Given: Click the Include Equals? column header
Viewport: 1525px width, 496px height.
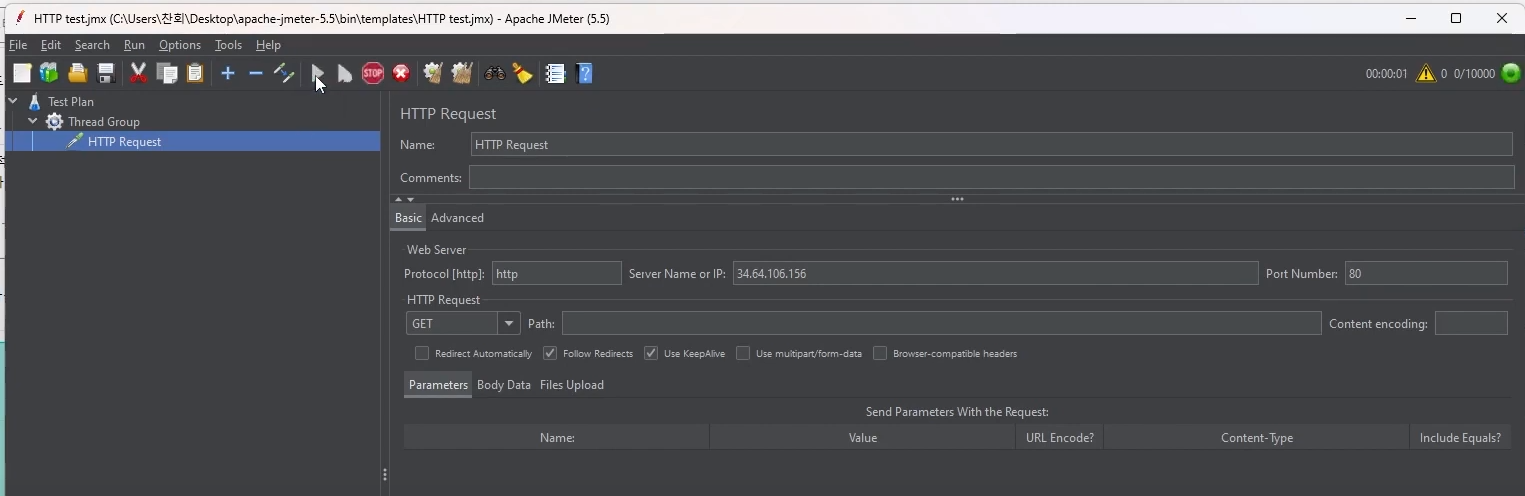Looking at the screenshot, I should 1460,438.
